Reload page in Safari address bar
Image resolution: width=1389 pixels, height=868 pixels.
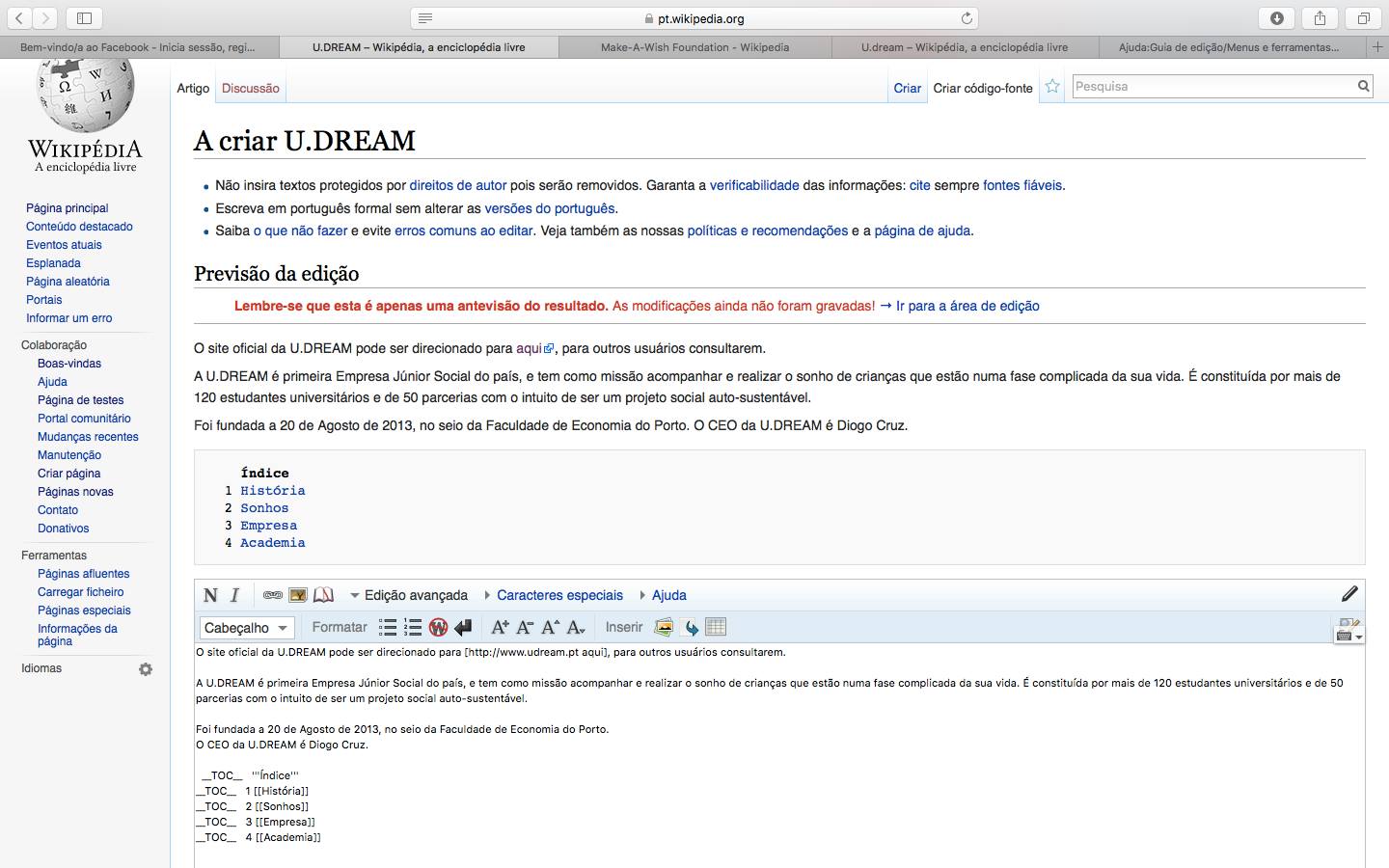pos(967,18)
